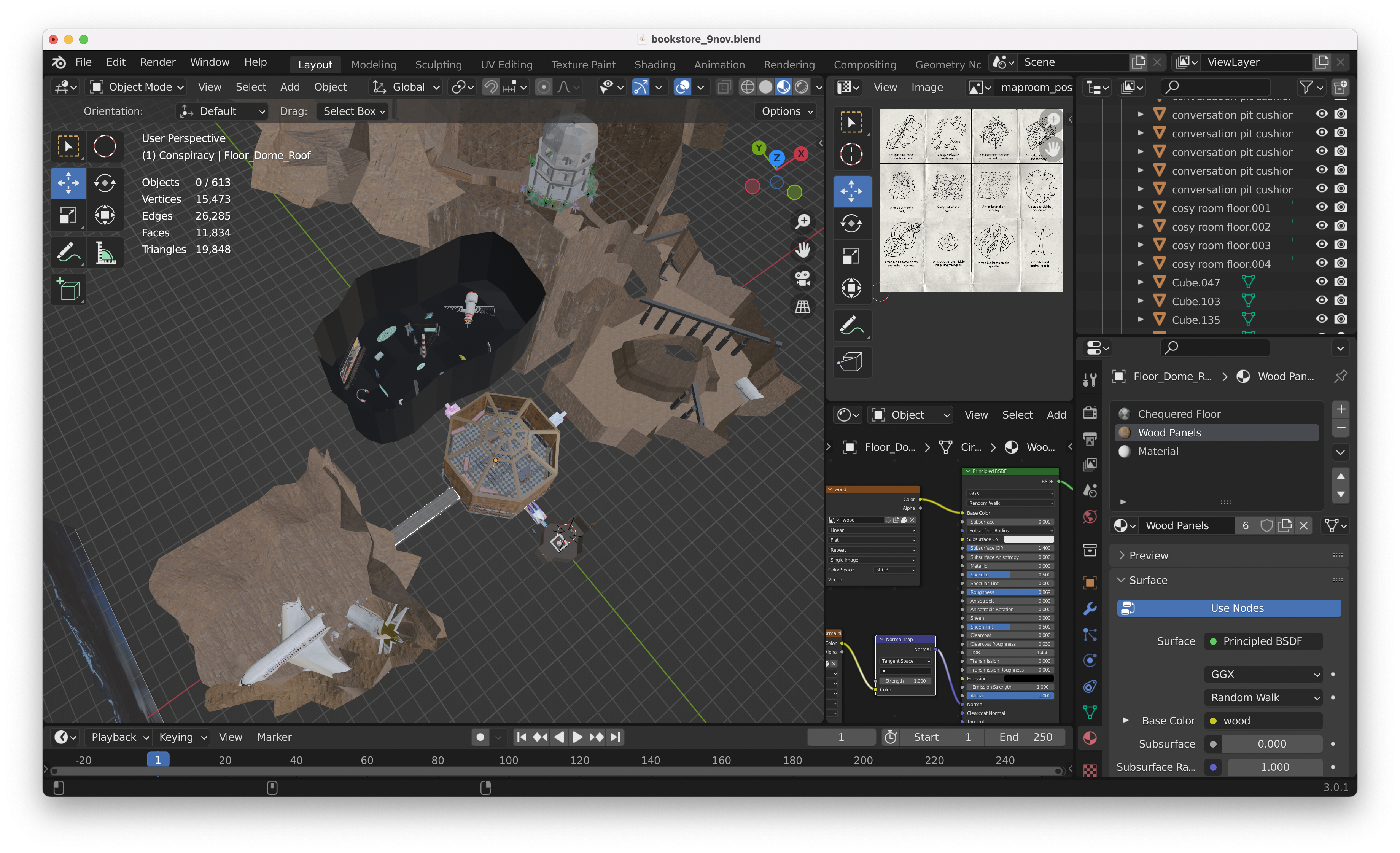Select the Annotate tool in image editor
The image size is (1400, 853).
tap(851, 326)
